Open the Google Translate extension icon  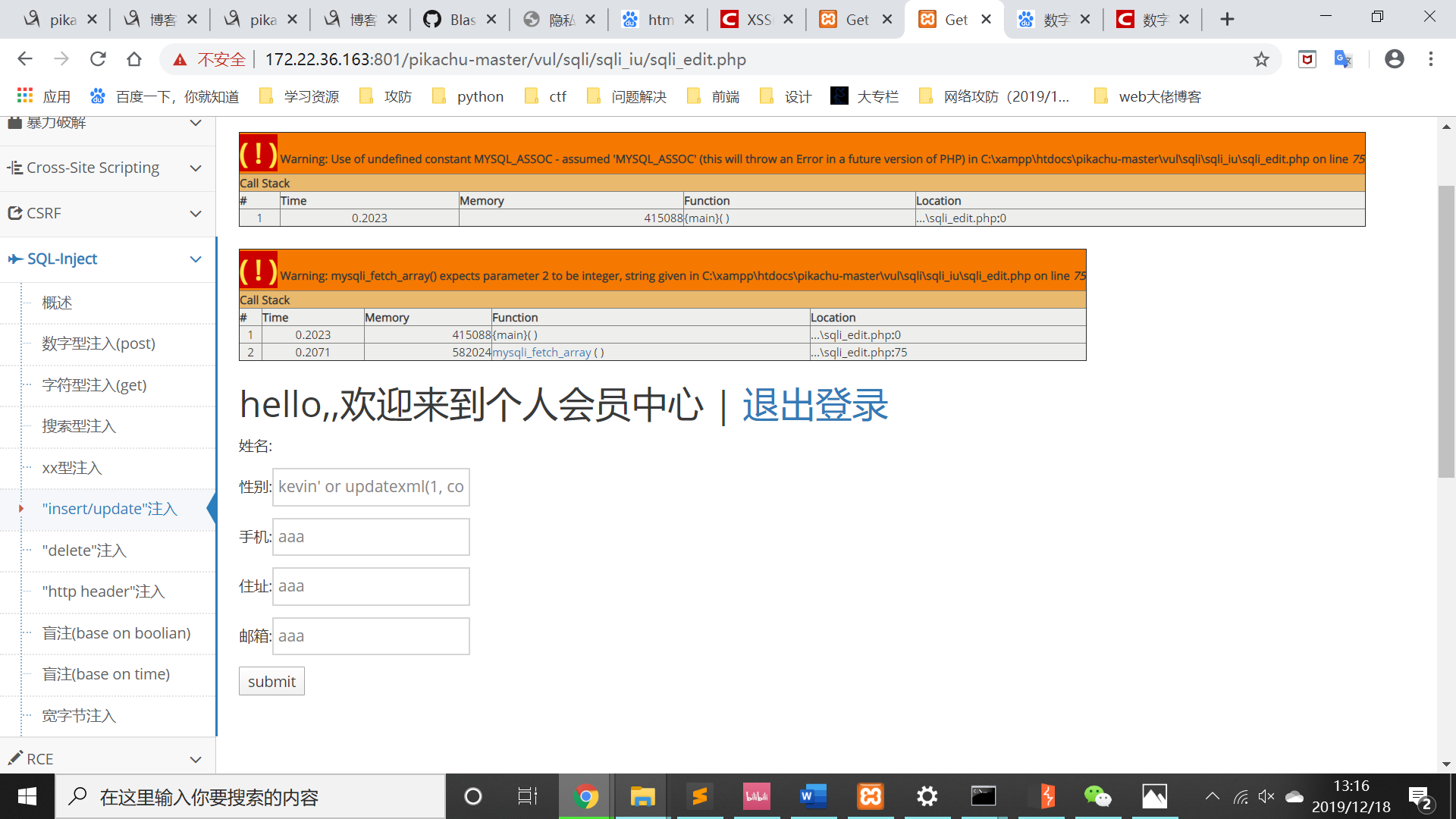click(x=1343, y=59)
